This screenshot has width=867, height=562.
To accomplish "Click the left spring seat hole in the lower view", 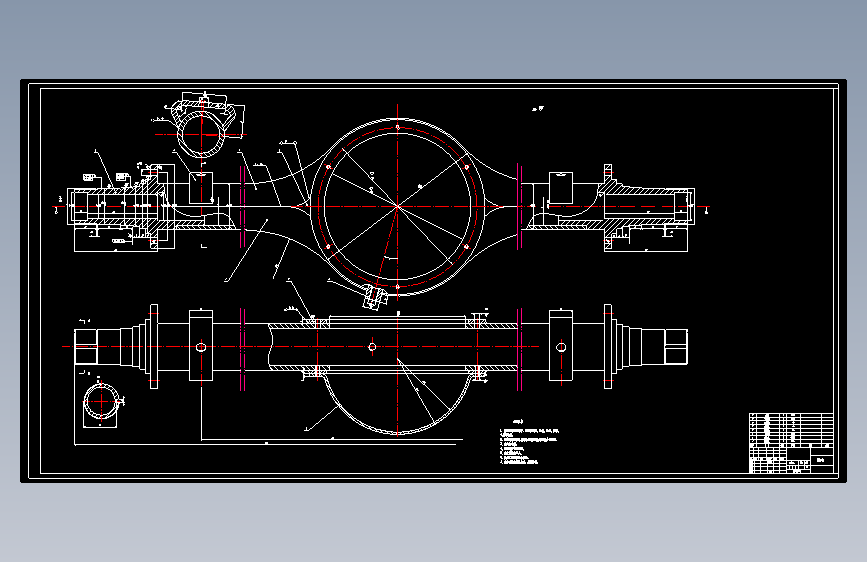I will pos(201,347).
